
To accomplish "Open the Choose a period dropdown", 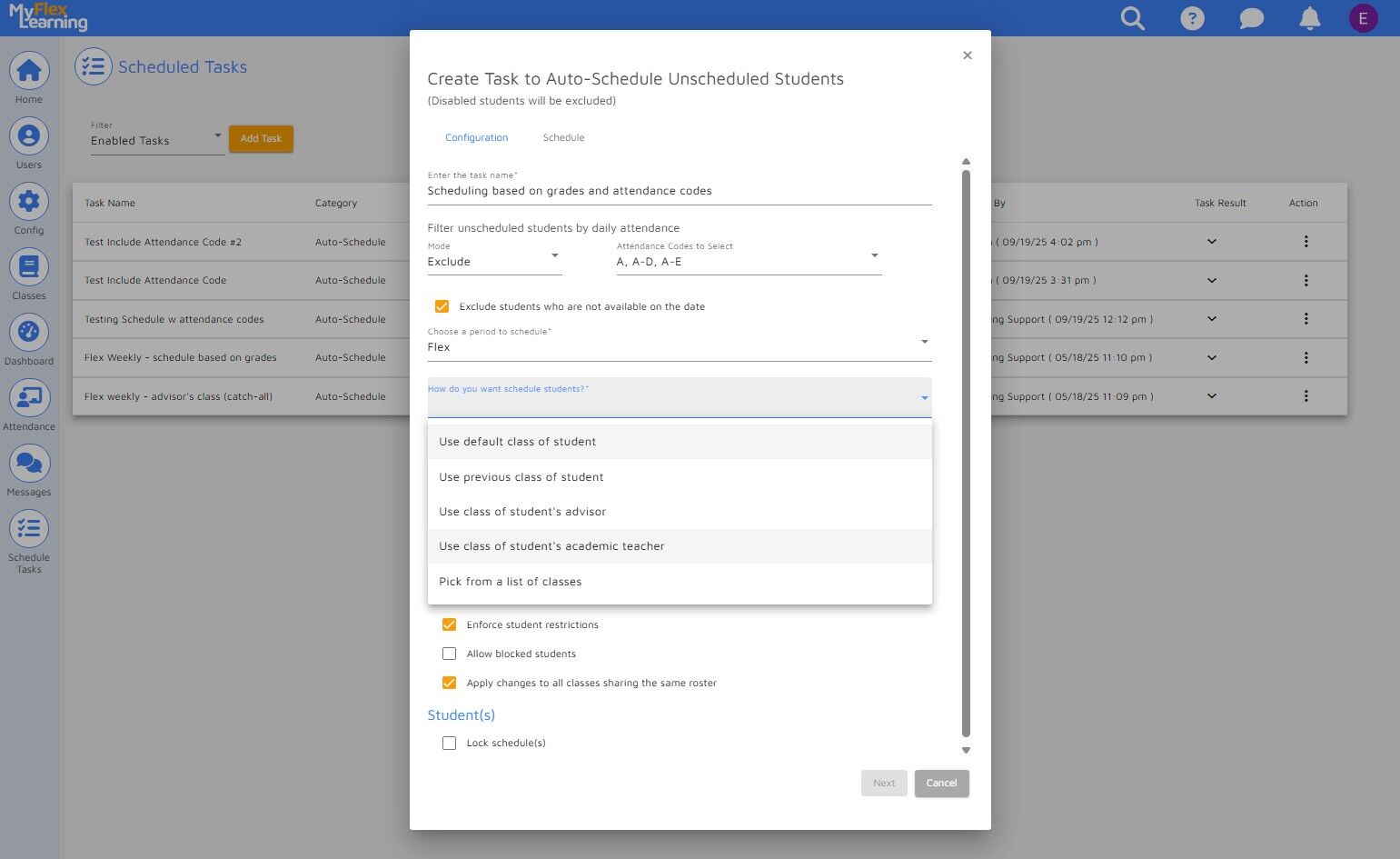I will coord(679,346).
